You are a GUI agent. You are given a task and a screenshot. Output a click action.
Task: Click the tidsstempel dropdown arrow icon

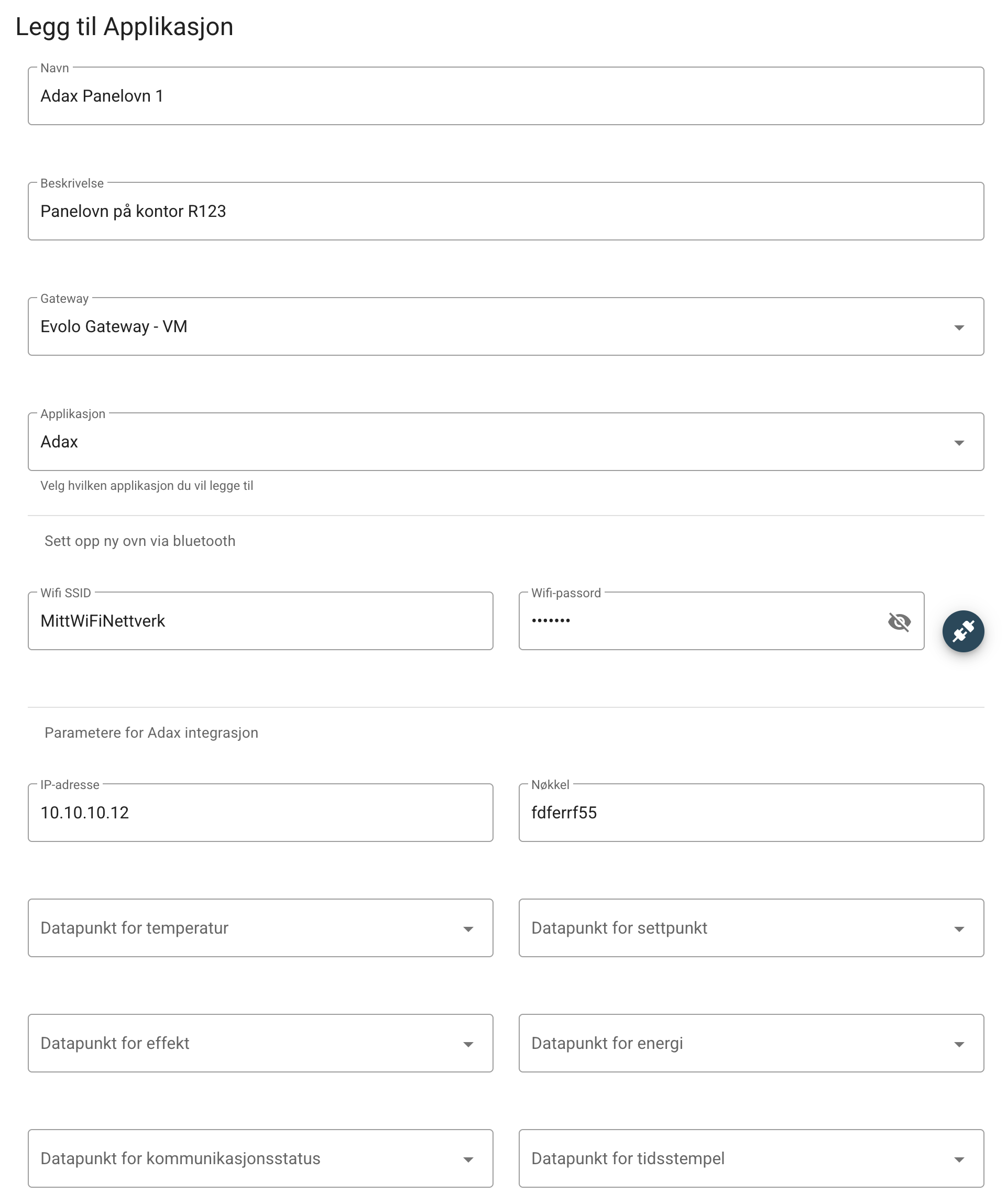click(x=959, y=1159)
